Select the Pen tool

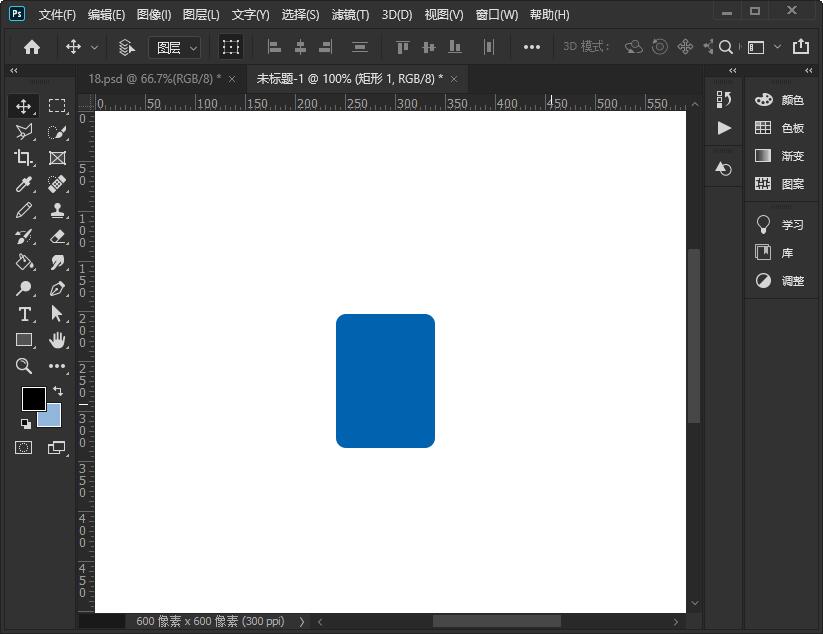[57, 288]
